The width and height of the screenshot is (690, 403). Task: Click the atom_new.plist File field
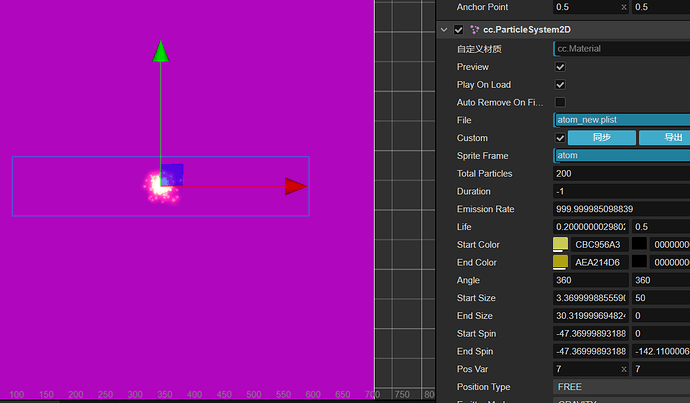pos(621,120)
